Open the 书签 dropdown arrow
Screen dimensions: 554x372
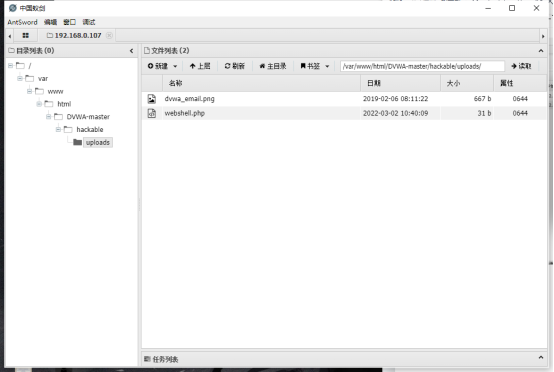click(327, 66)
